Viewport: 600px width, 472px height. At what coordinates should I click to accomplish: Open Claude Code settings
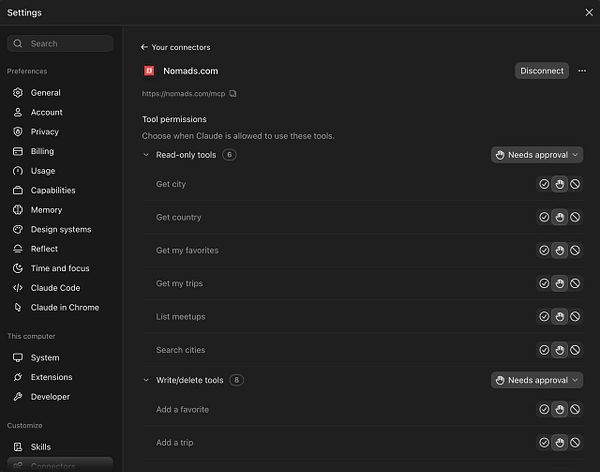click(60, 288)
